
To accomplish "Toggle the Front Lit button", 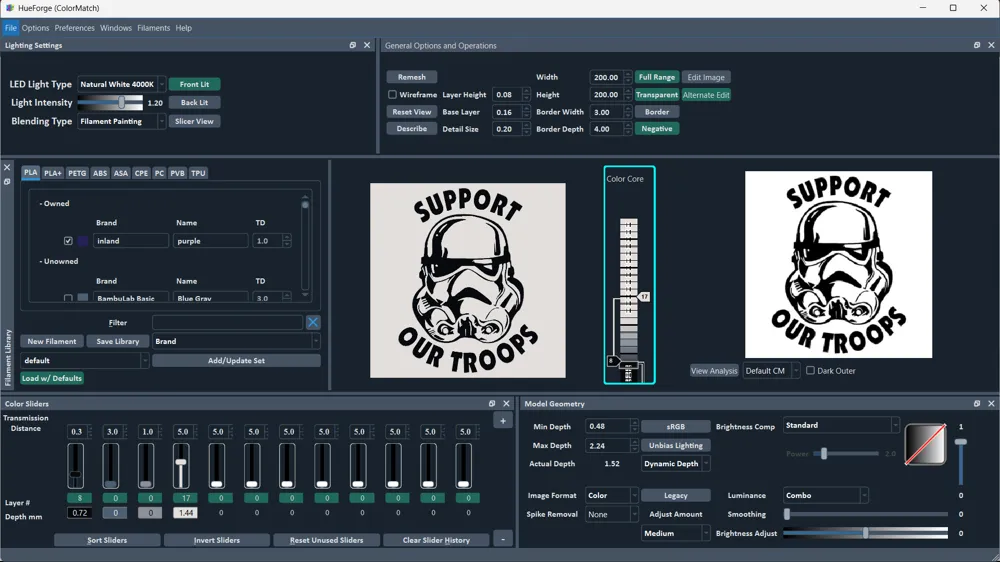I will tap(195, 84).
